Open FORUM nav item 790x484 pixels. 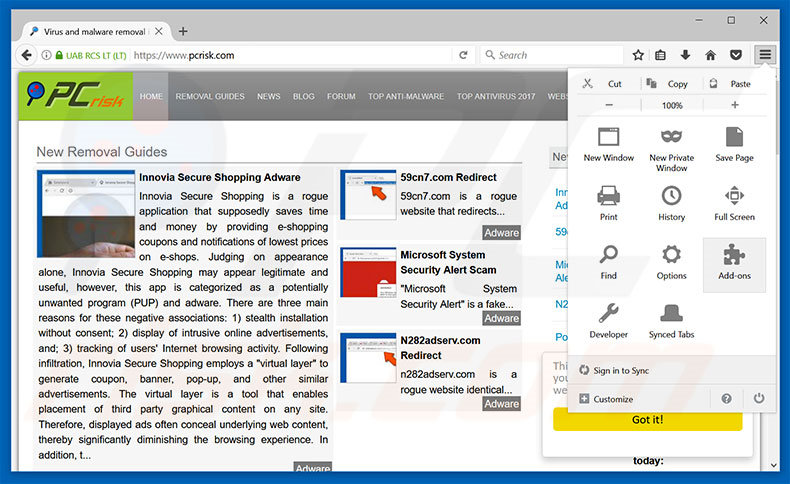[x=341, y=96]
